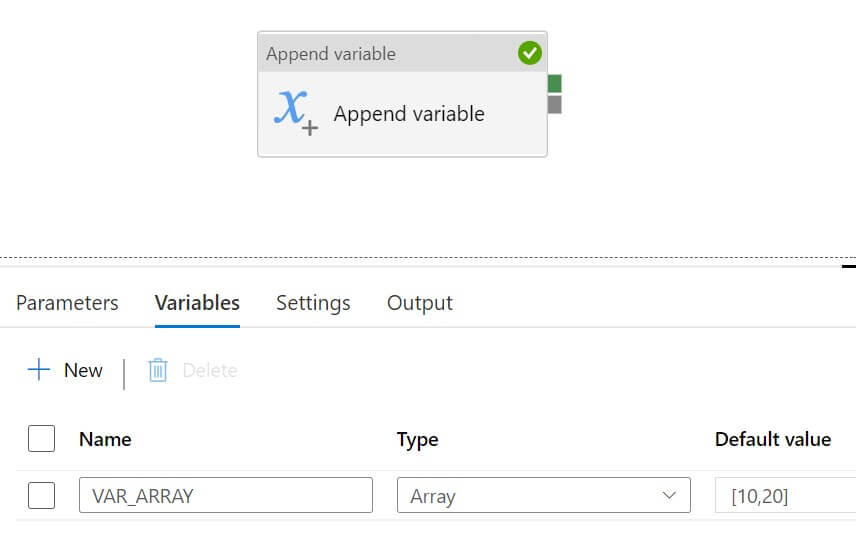The image size is (856, 544).
Task: Click the VAR_ARRAY name input field
Action: 225,495
